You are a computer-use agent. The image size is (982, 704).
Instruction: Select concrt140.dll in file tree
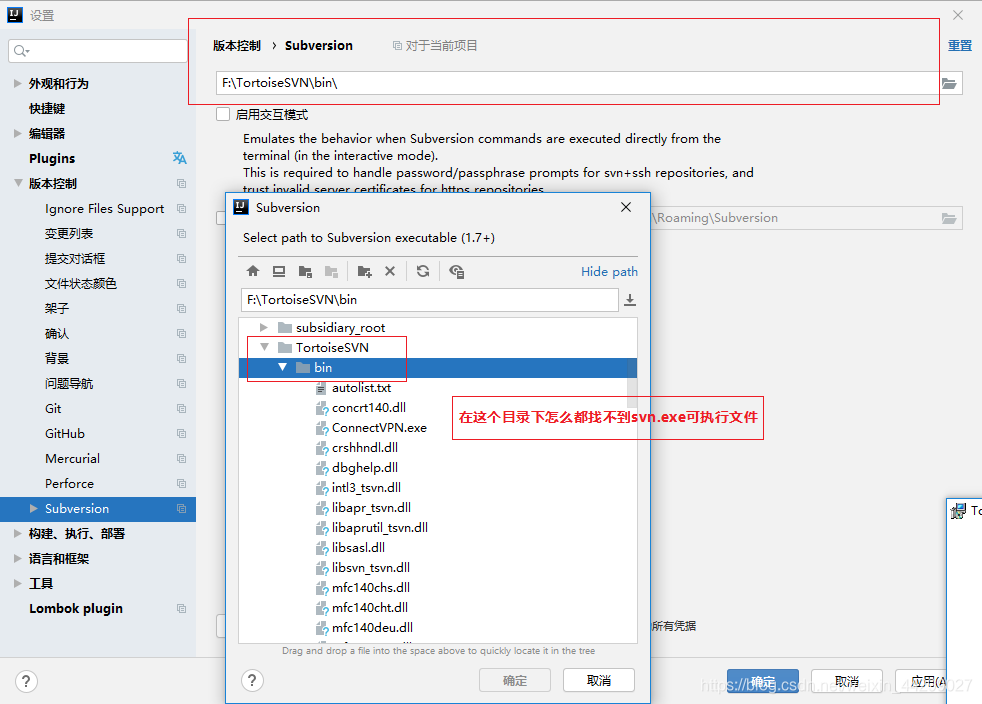(369, 408)
